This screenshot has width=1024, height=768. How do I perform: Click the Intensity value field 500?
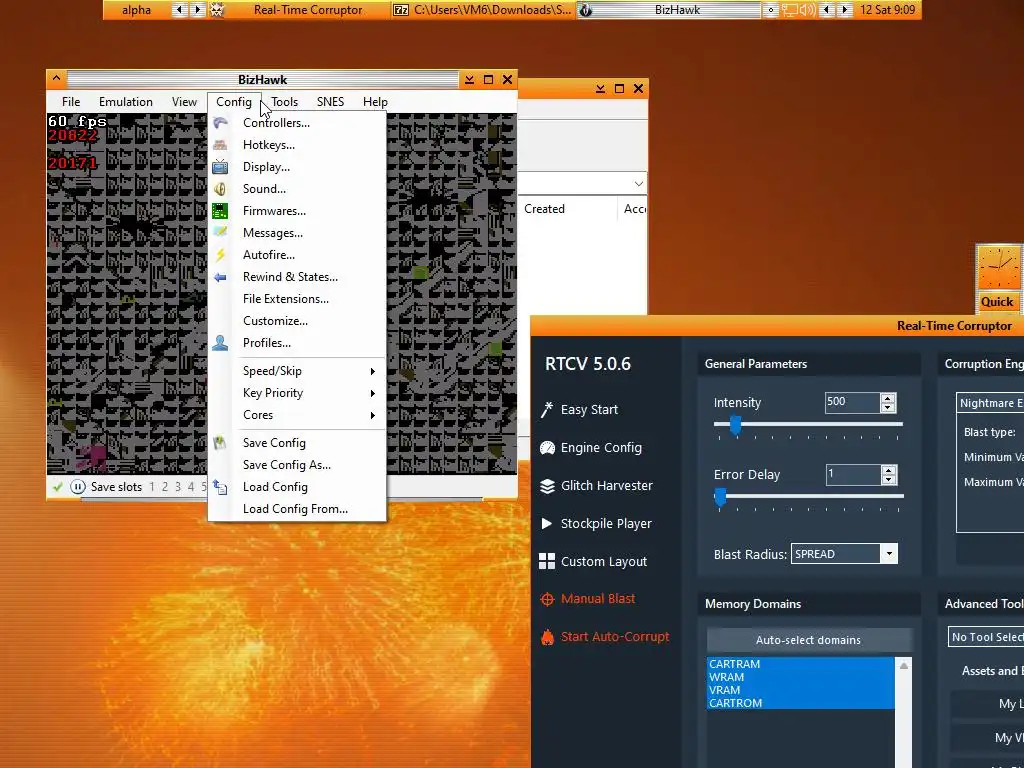click(852, 402)
